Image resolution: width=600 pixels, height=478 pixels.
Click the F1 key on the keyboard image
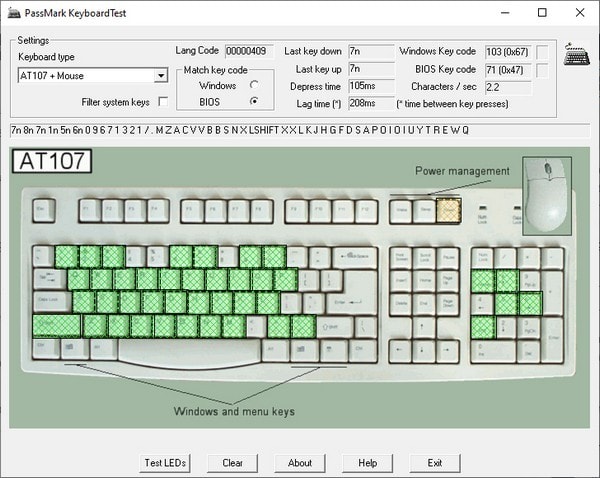pyautogui.click(x=90, y=210)
